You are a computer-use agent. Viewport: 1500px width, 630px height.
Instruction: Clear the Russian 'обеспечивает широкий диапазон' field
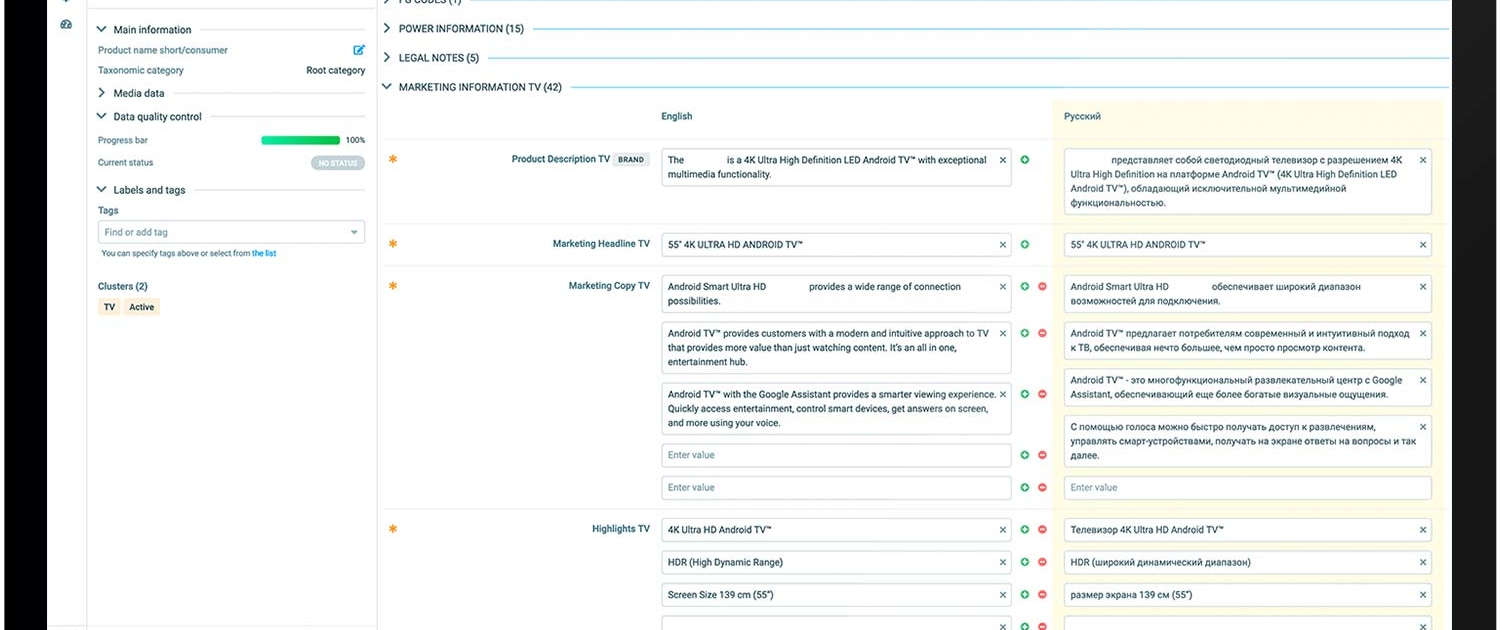1423,287
